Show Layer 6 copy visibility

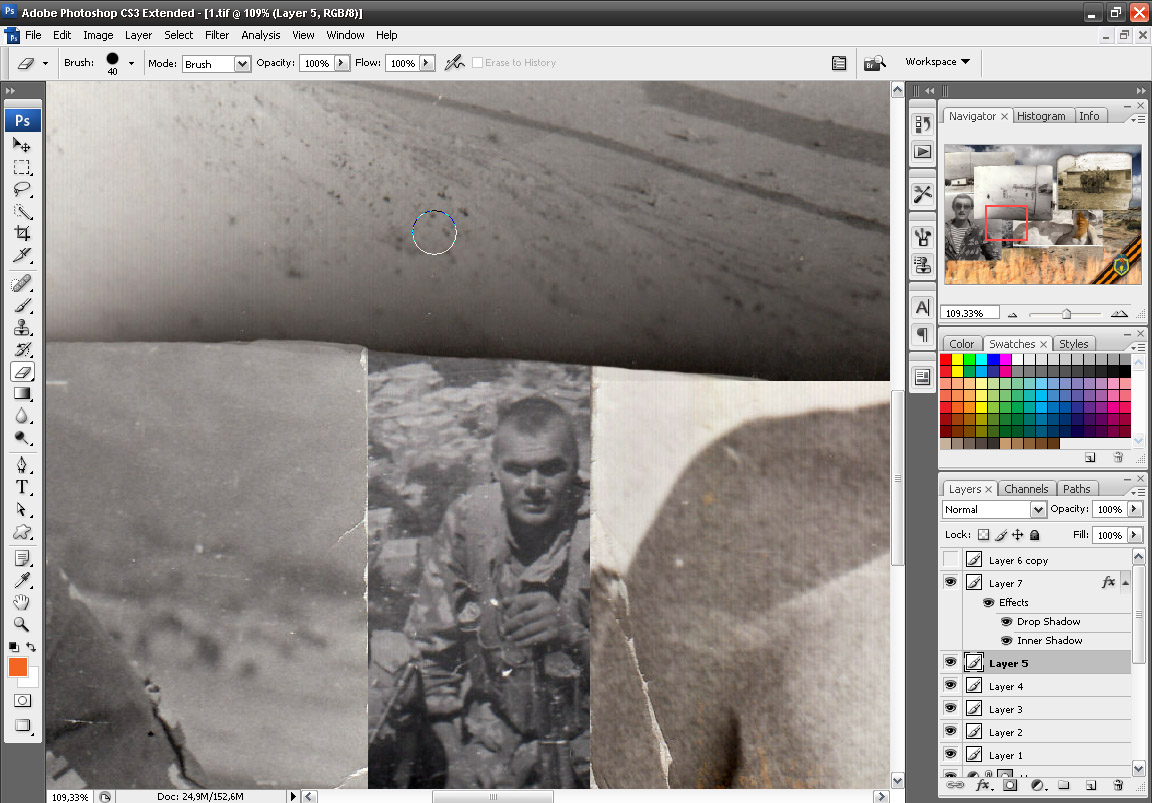pos(951,560)
